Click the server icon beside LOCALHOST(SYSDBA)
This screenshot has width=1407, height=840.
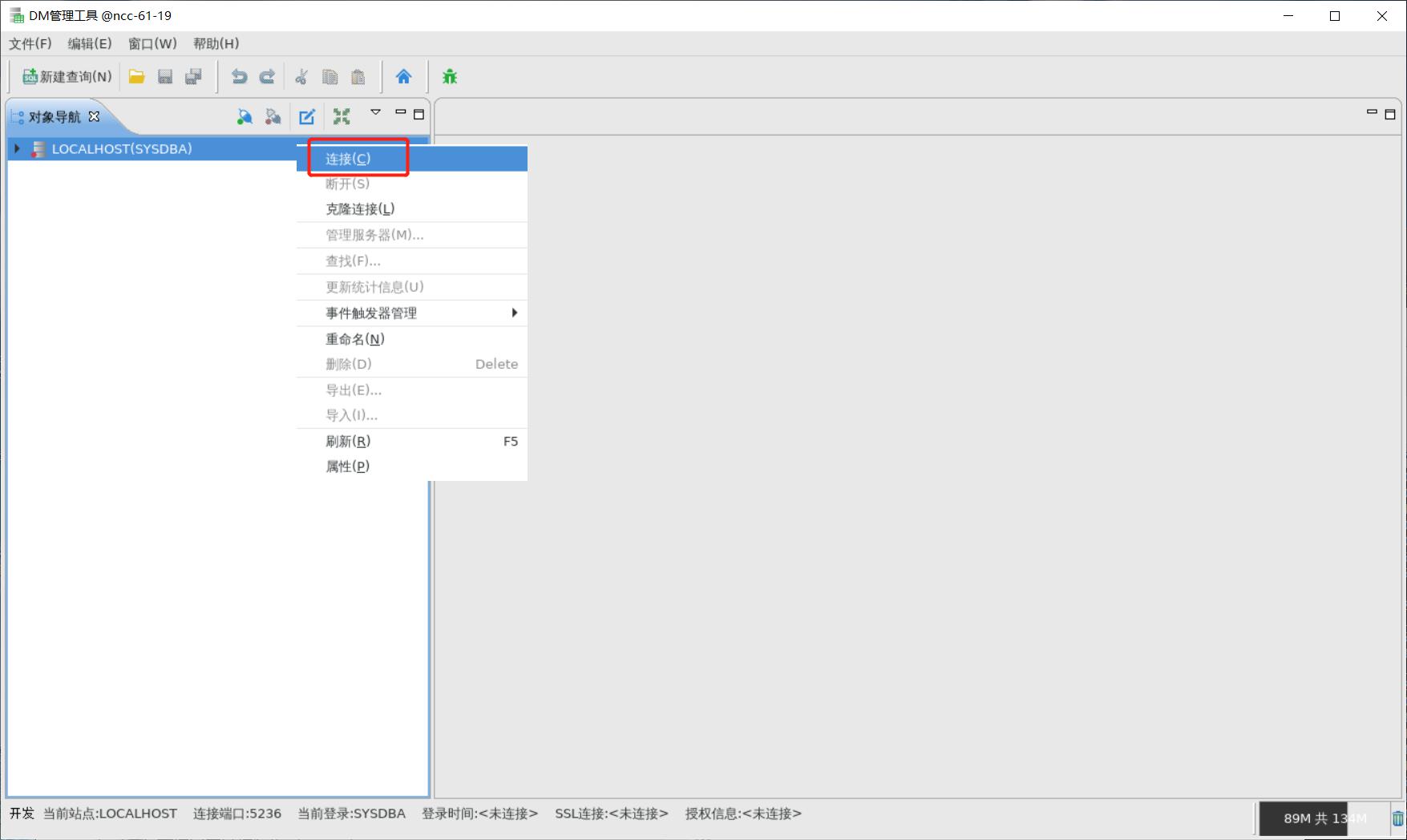coord(38,149)
